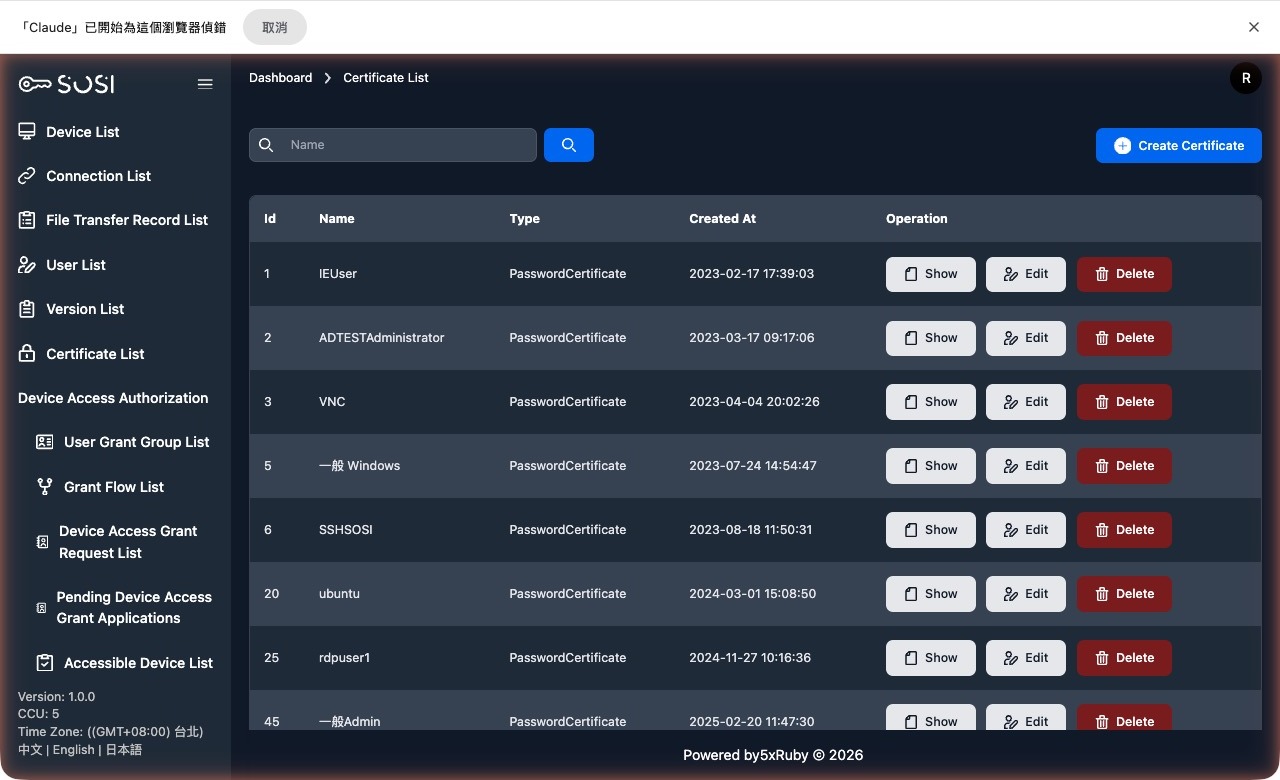Show the VNC certificate details
1280x780 pixels.
click(x=930, y=401)
